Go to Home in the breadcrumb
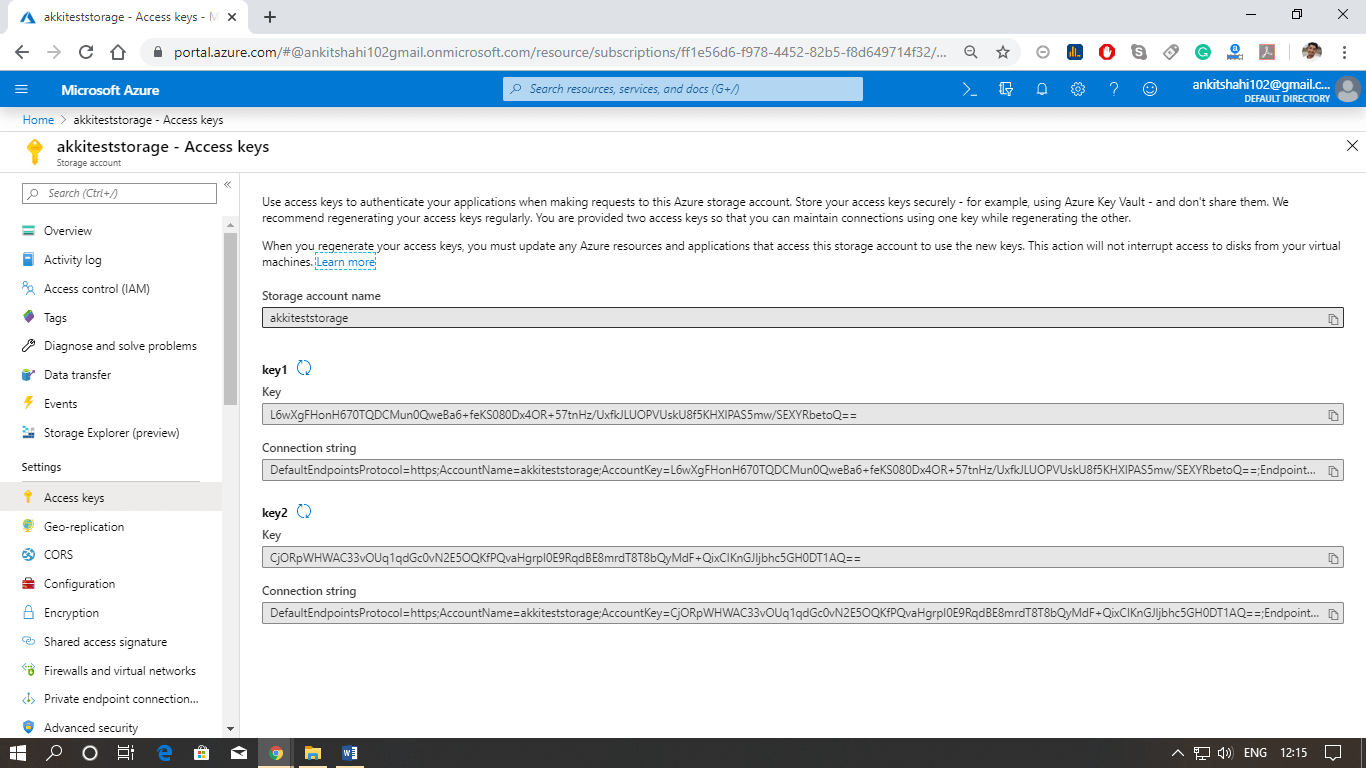The height and width of the screenshot is (768, 1366). tap(38, 120)
